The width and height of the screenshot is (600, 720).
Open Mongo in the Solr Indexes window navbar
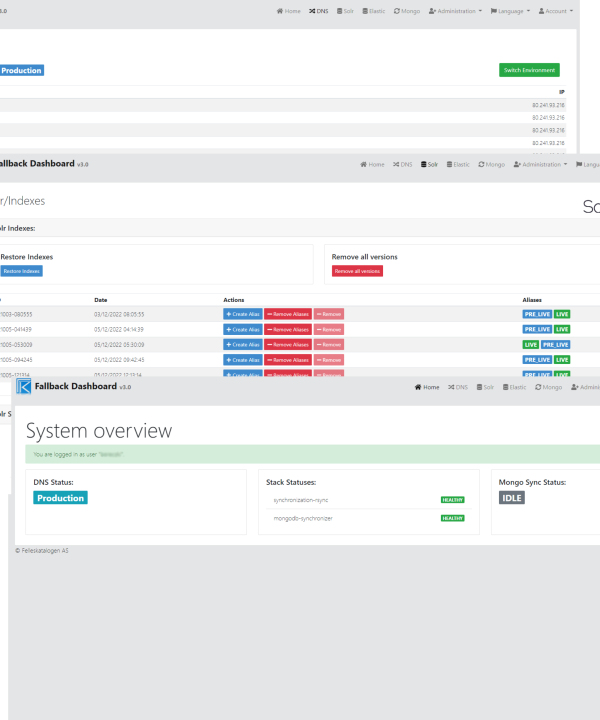click(492, 164)
